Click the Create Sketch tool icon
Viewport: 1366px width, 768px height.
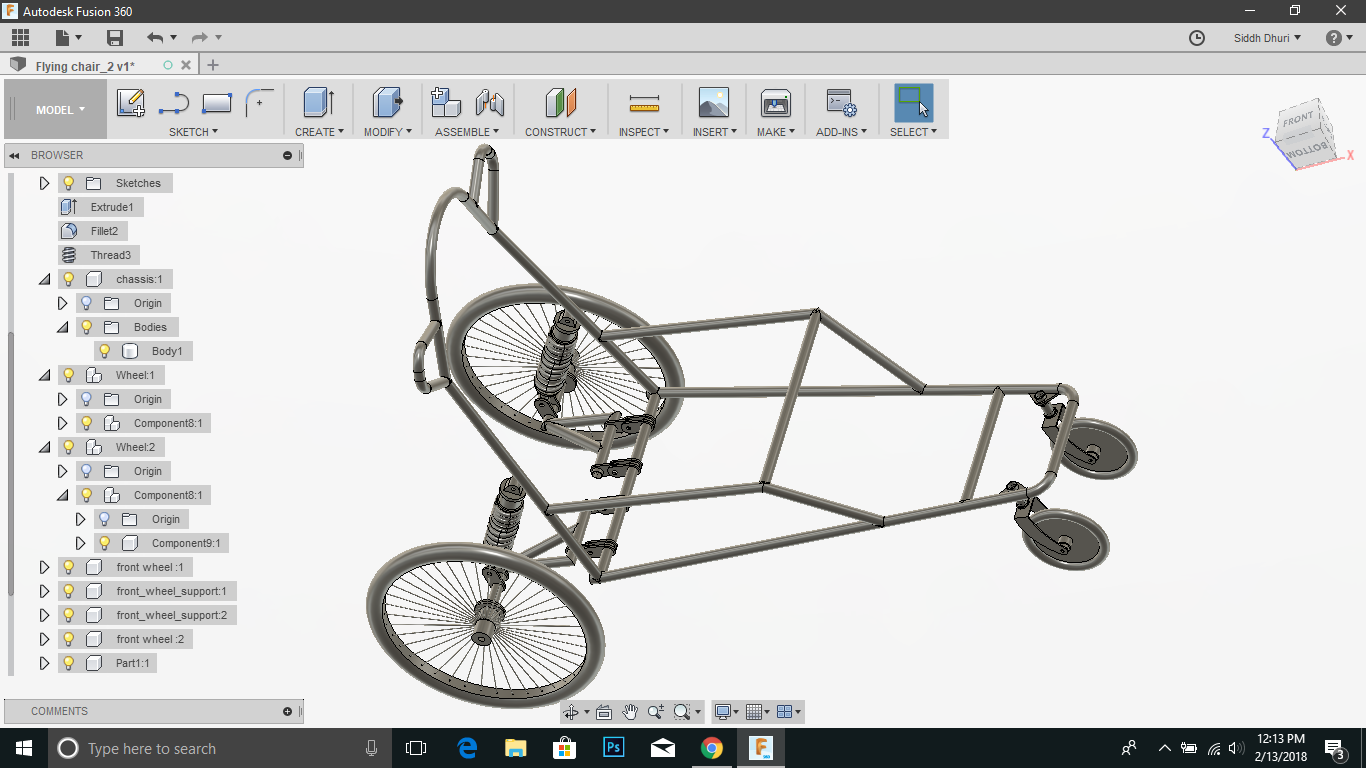131,103
